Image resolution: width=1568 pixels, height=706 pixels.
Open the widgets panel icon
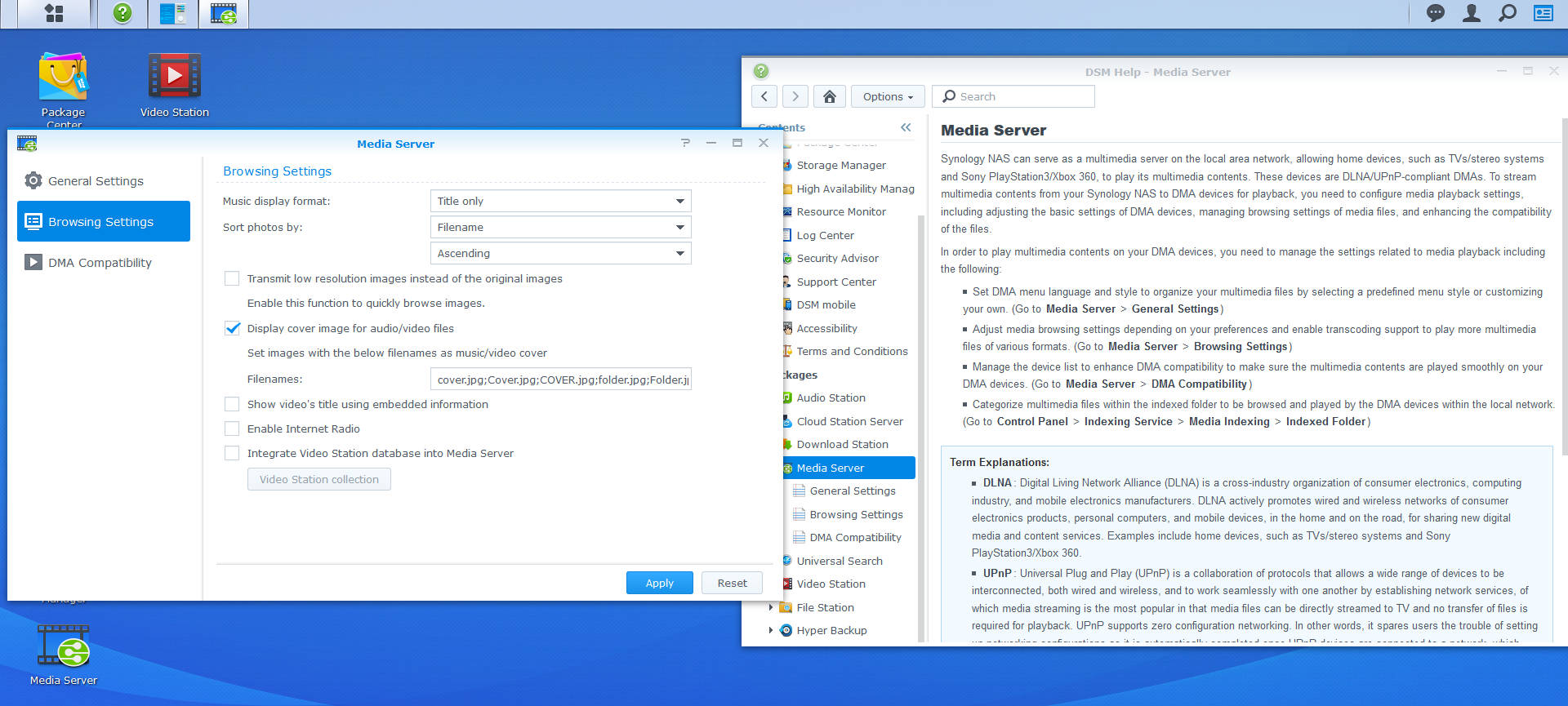point(1543,13)
